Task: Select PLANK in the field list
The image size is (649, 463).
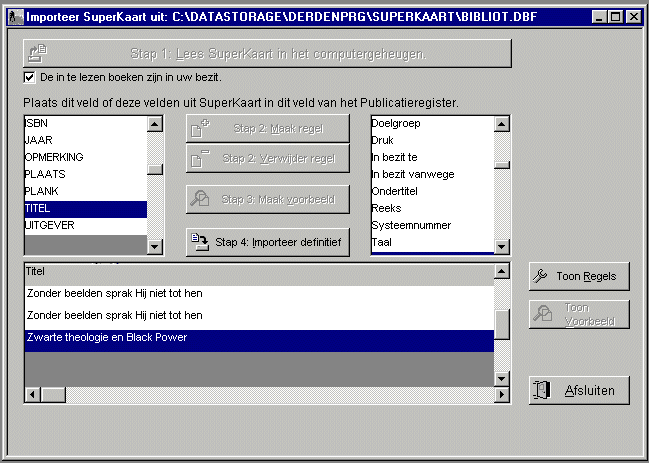Action: coord(86,191)
